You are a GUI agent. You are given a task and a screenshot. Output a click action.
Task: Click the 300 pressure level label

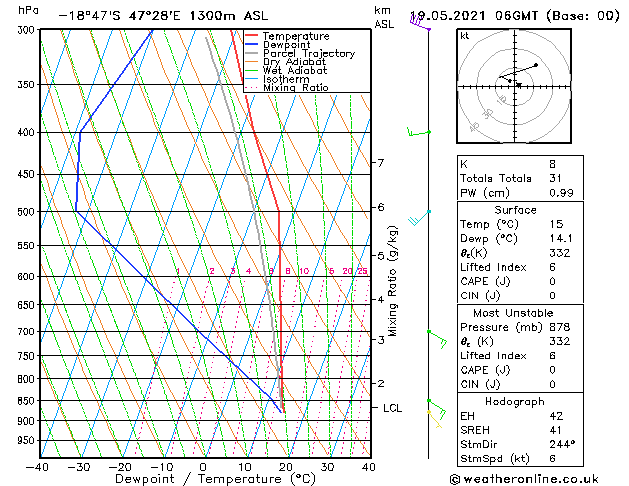point(28,30)
